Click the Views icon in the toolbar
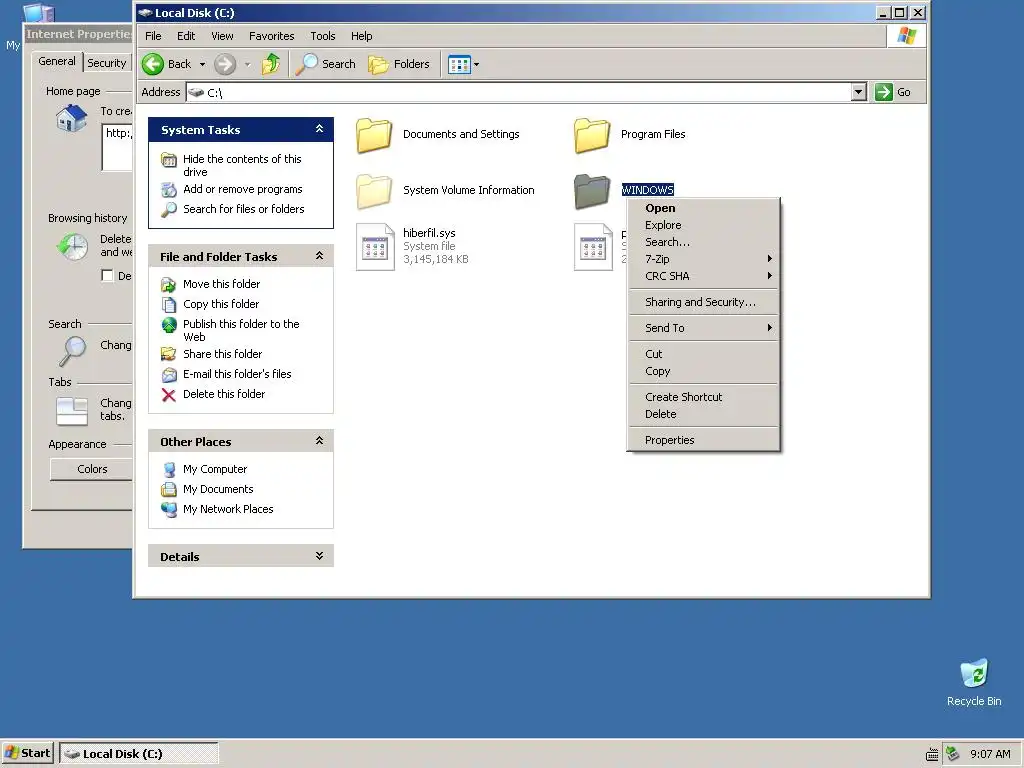The image size is (1024, 768). tap(459, 64)
